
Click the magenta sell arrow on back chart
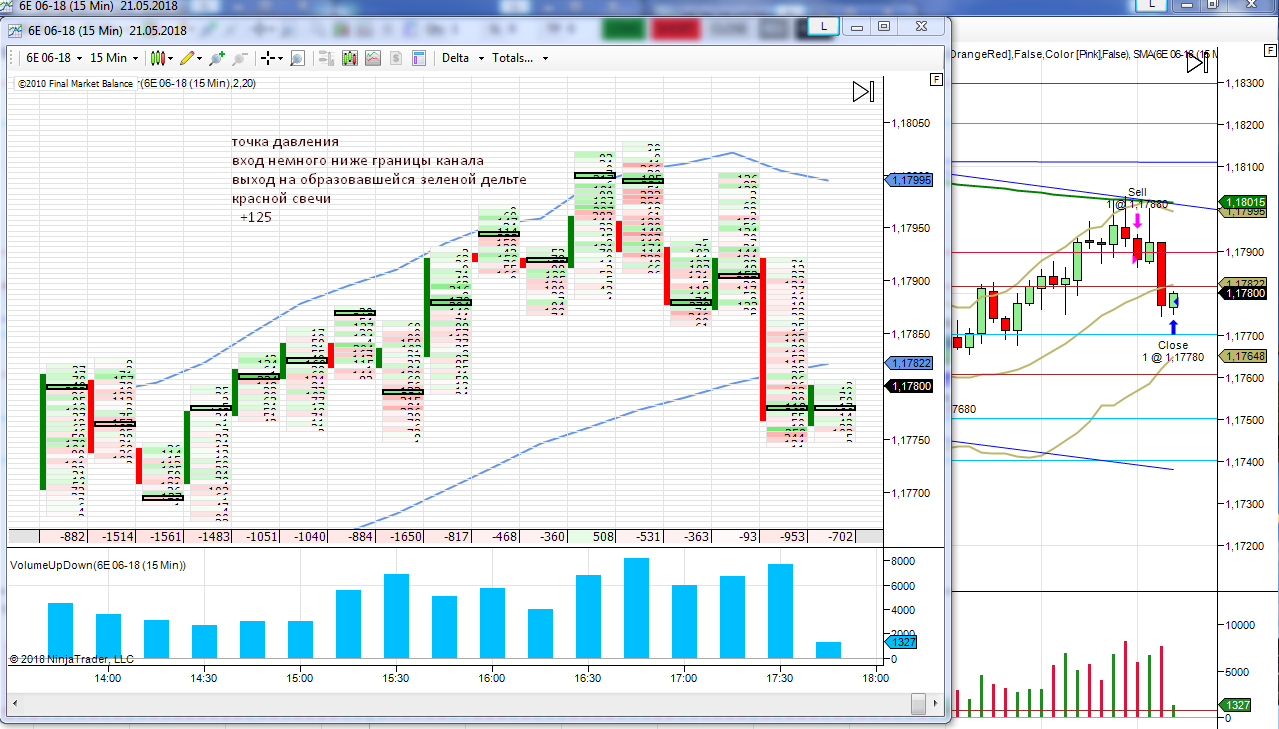click(x=1137, y=222)
